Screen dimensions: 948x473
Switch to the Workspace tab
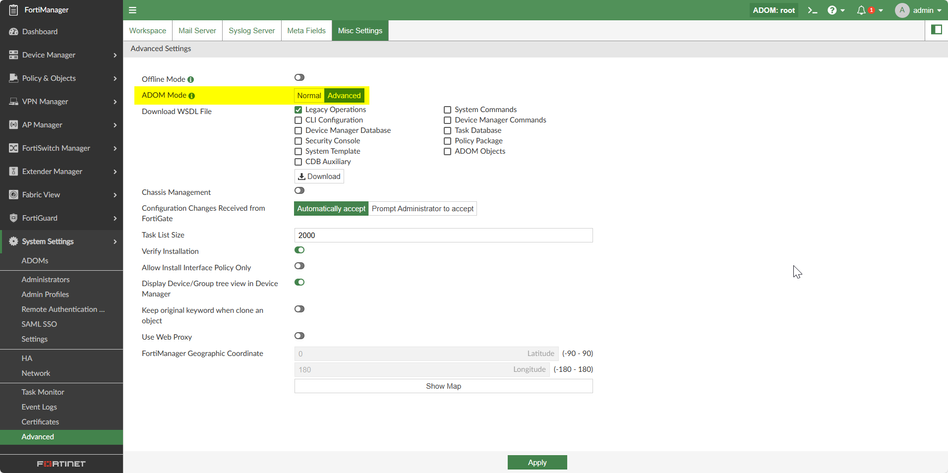(x=148, y=30)
